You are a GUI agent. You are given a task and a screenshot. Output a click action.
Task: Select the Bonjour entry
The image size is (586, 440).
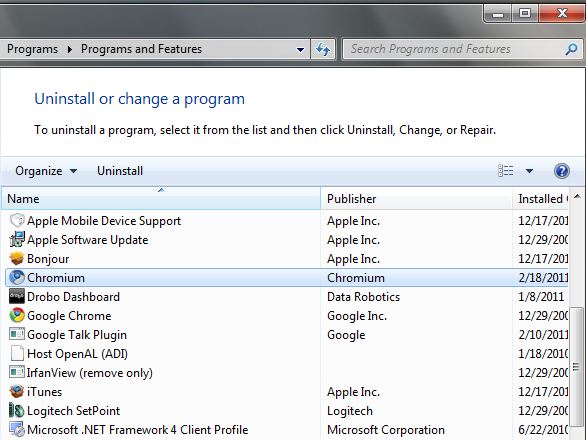(x=48, y=259)
